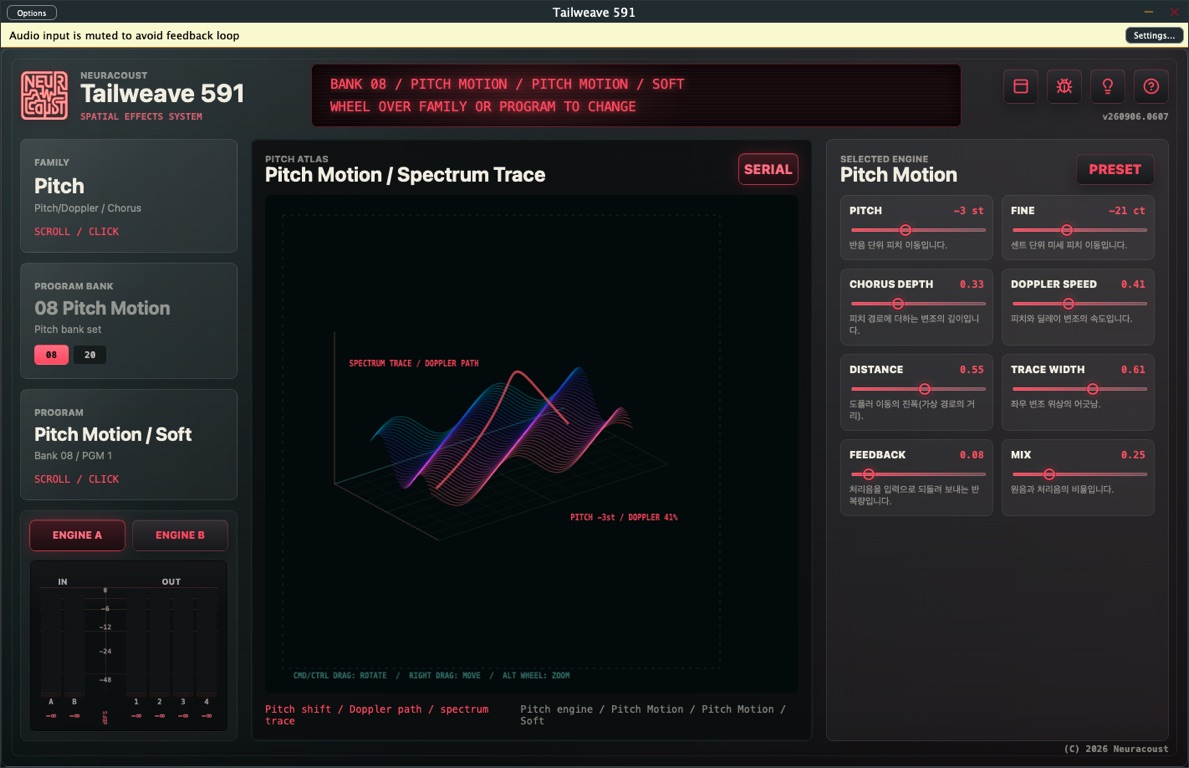Click the 0.61 trace width value
This screenshot has height=768, width=1189.
pyautogui.click(x=1133, y=370)
